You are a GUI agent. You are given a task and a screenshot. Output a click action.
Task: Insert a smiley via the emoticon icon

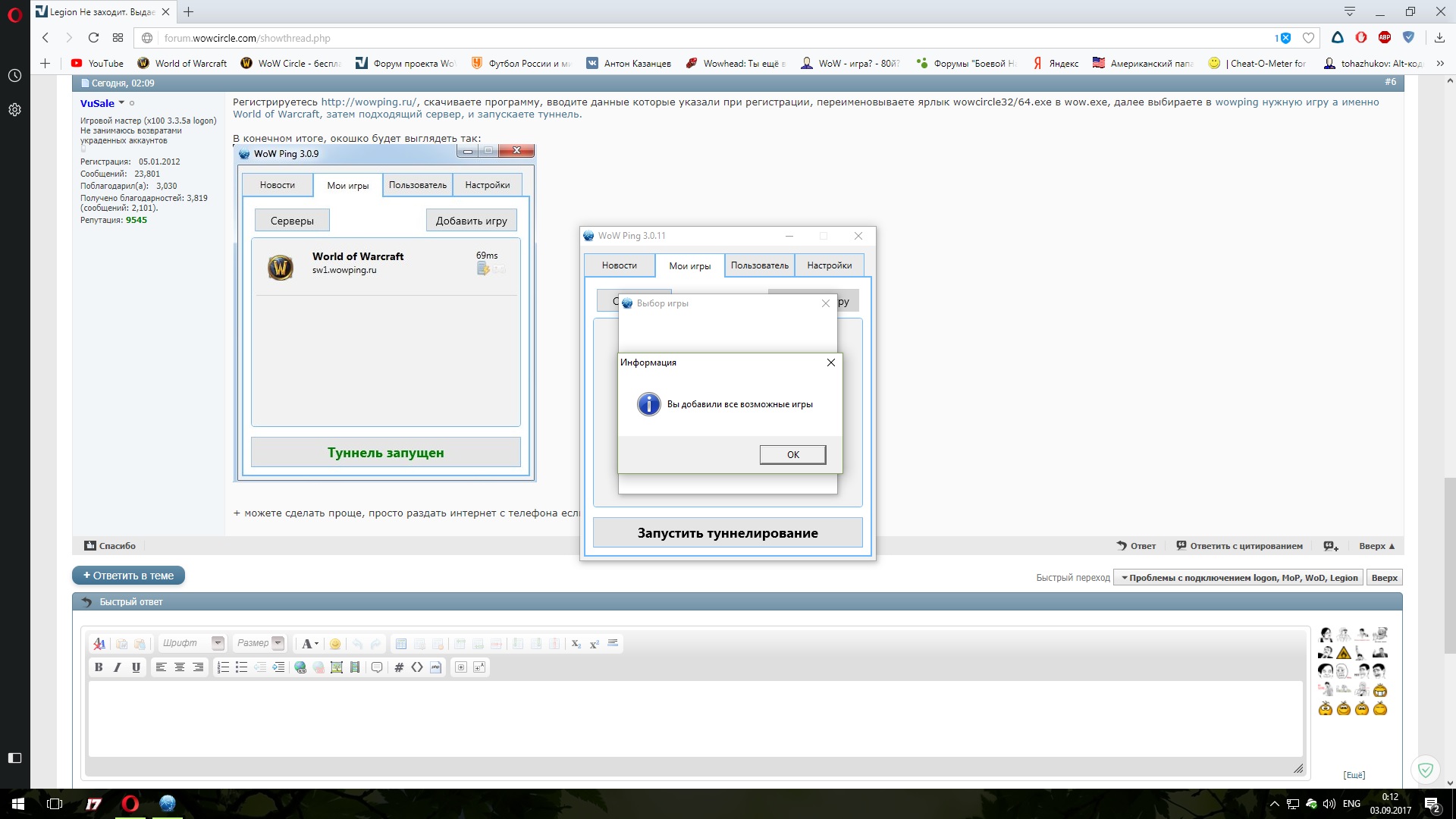[x=335, y=644]
